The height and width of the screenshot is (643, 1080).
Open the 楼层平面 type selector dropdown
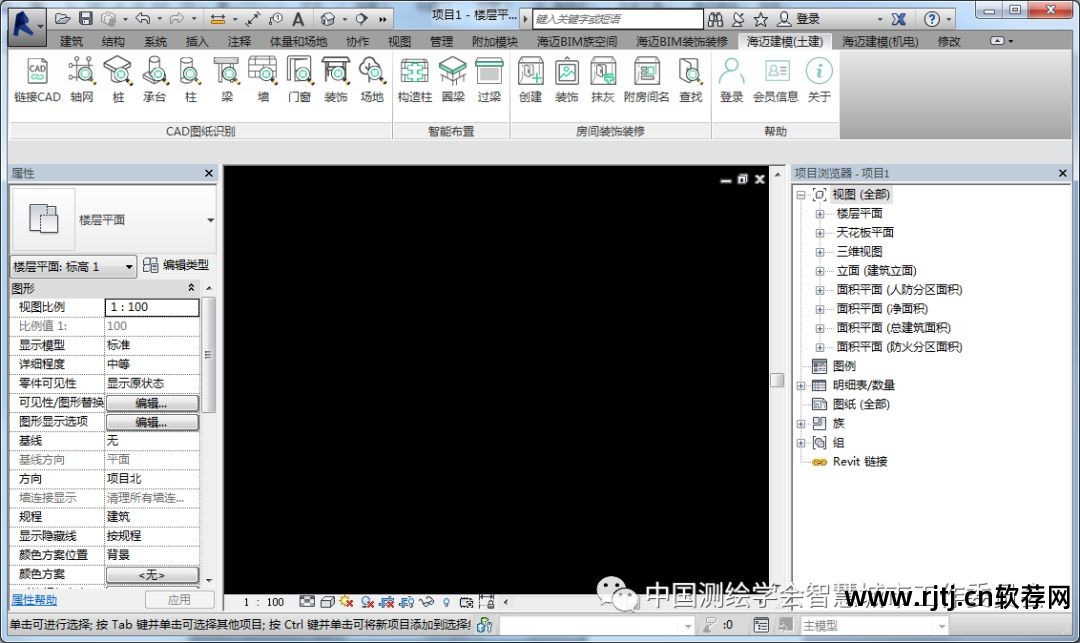(x=210, y=220)
